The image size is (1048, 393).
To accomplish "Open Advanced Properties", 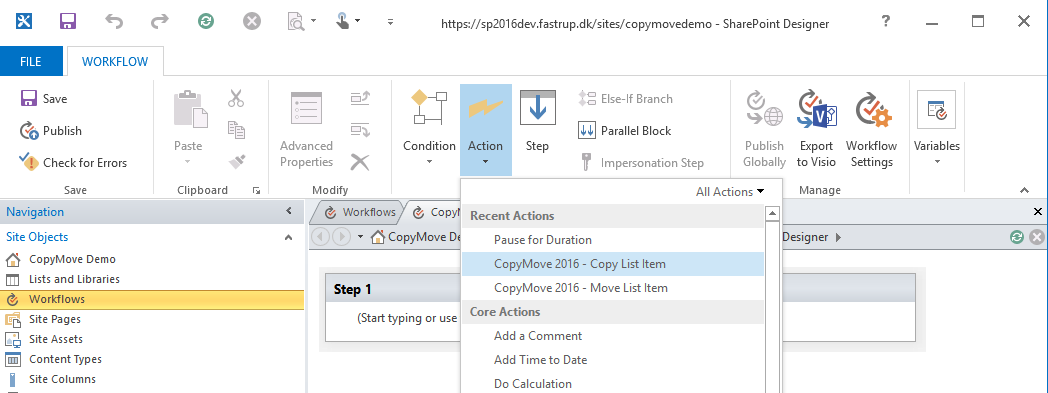I will click(x=307, y=129).
